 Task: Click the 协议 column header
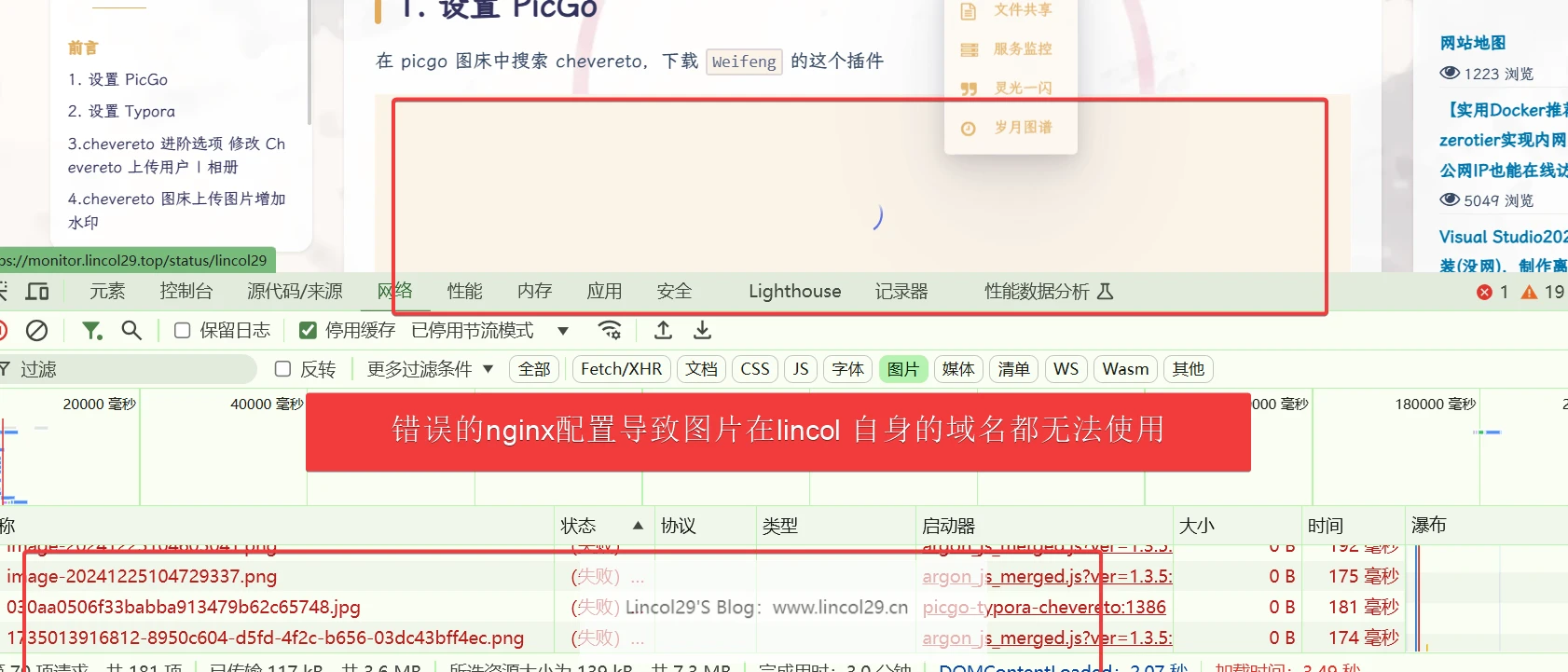tap(678, 526)
